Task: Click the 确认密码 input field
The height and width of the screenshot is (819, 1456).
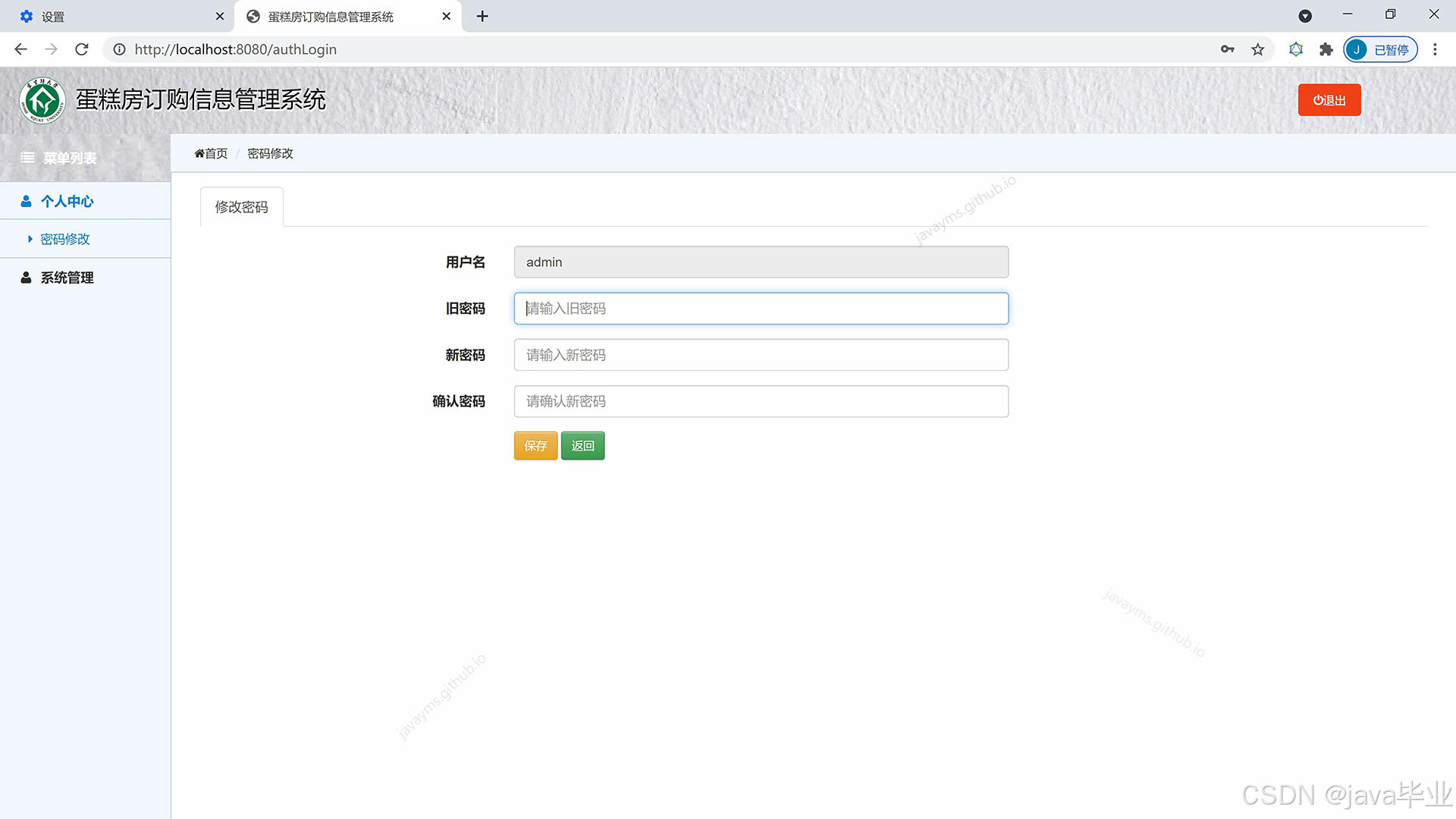Action: (761, 401)
